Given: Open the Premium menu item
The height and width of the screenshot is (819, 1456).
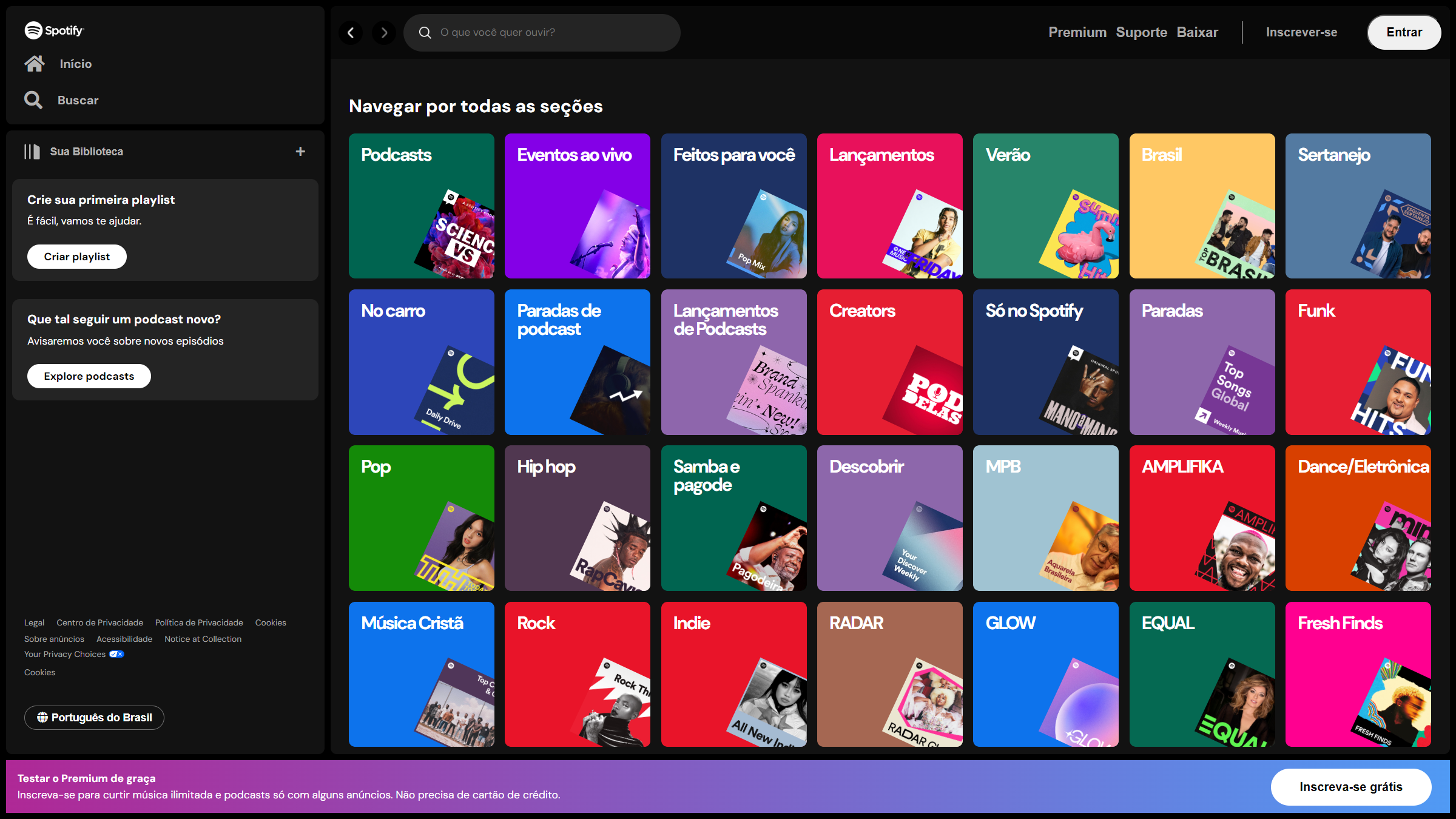Looking at the screenshot, I should [x=1077, y=33].
